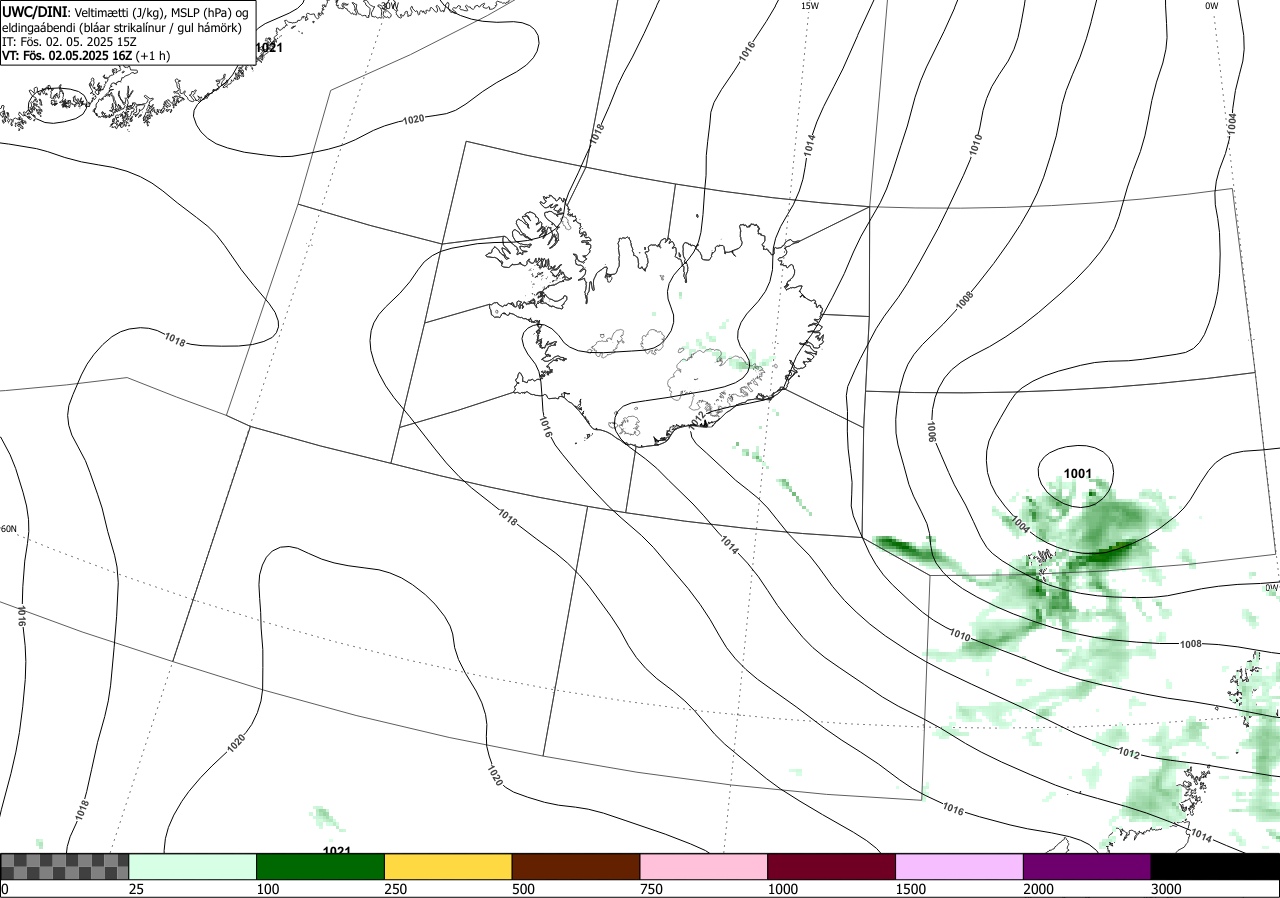Click the grey checkered 0–25 legend swatch
1280x898 pixels.
(x=65, y=866)
